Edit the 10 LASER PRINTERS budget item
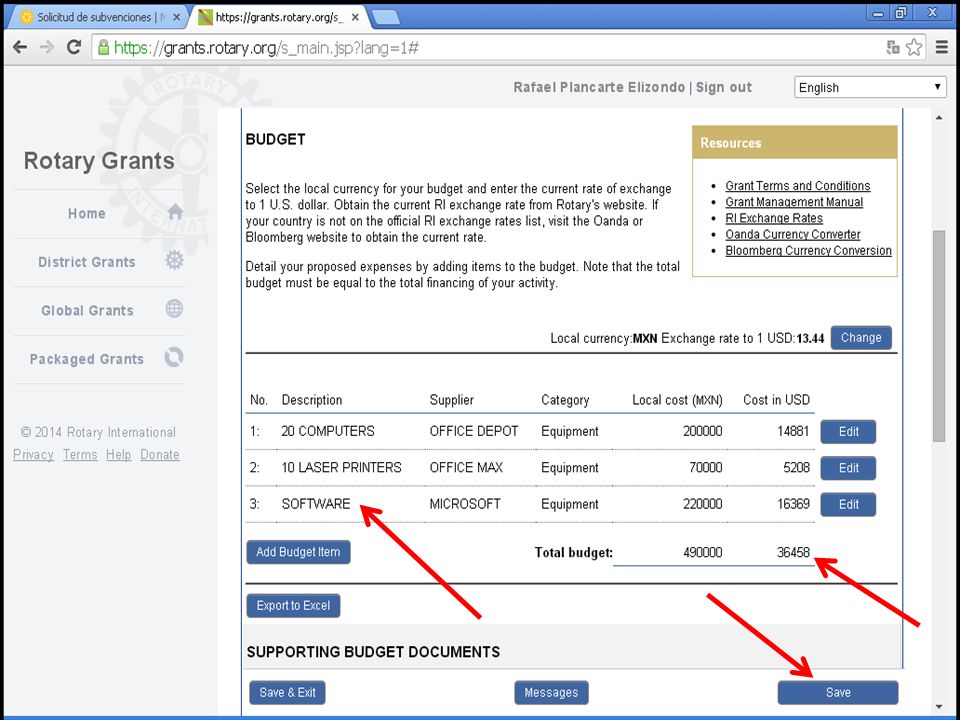The image size is (960, 720). click(x=848, y=468)
